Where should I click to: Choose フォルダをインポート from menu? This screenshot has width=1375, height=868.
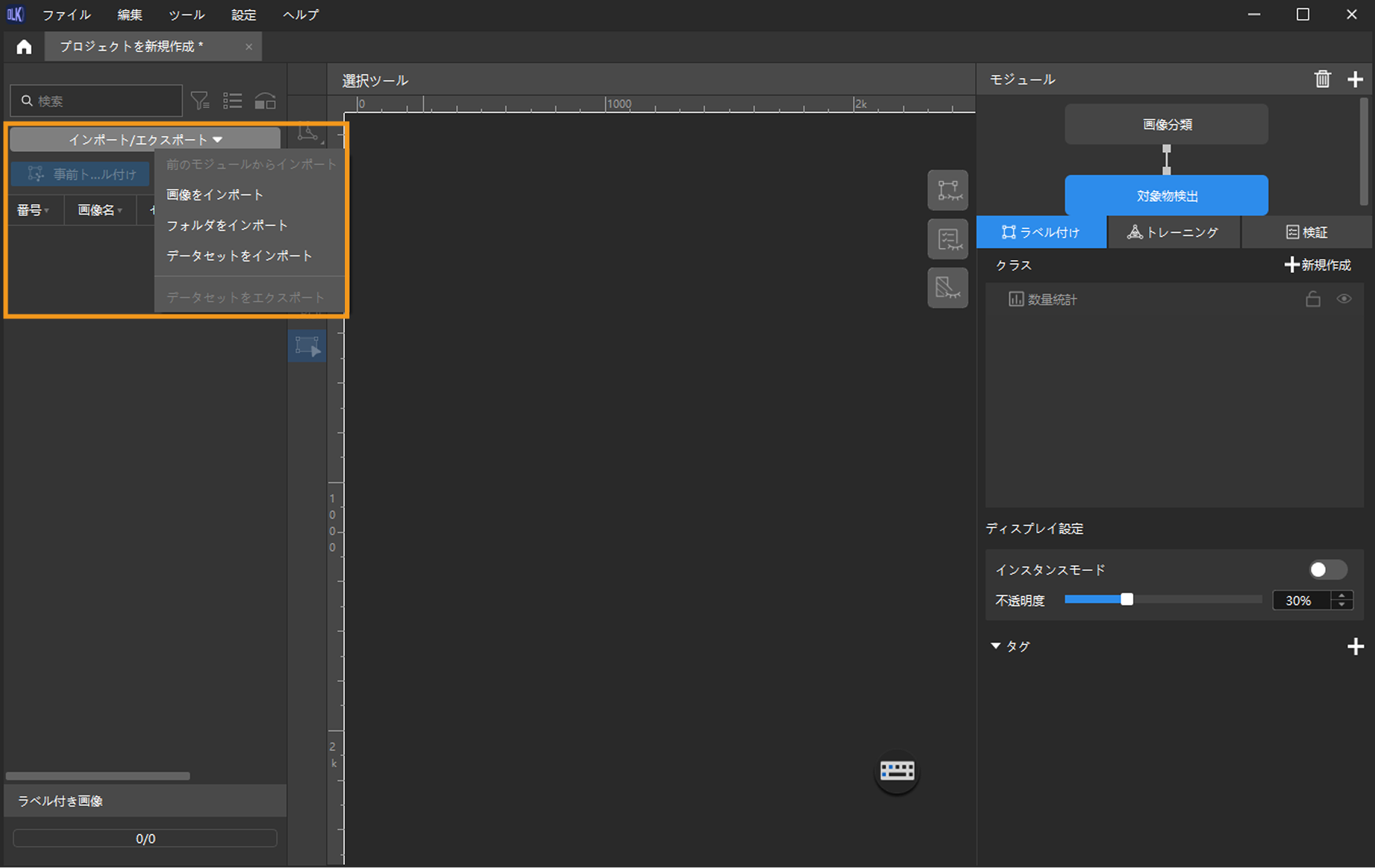(x=227, y=225)
